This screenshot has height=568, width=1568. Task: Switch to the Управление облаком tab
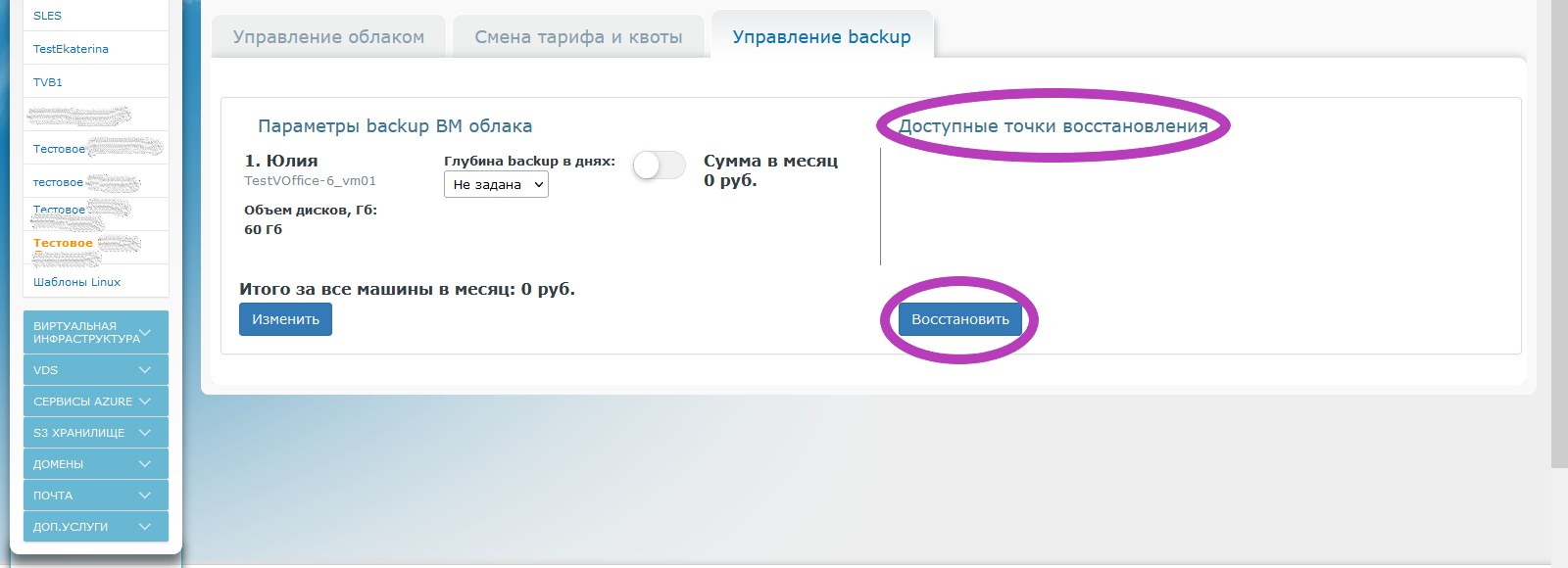tap(328, 37)
